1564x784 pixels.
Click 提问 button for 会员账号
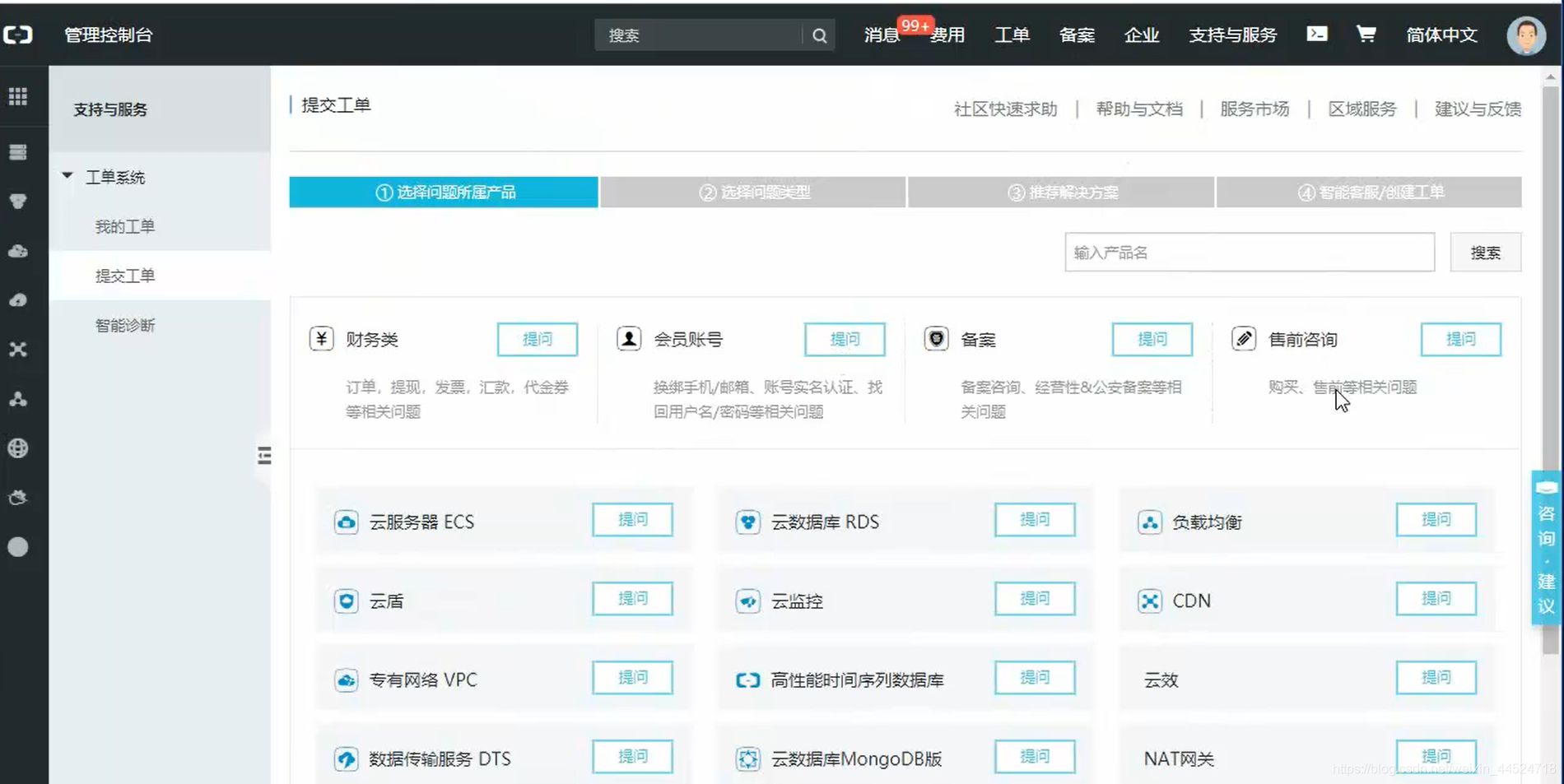pos(845,339)
